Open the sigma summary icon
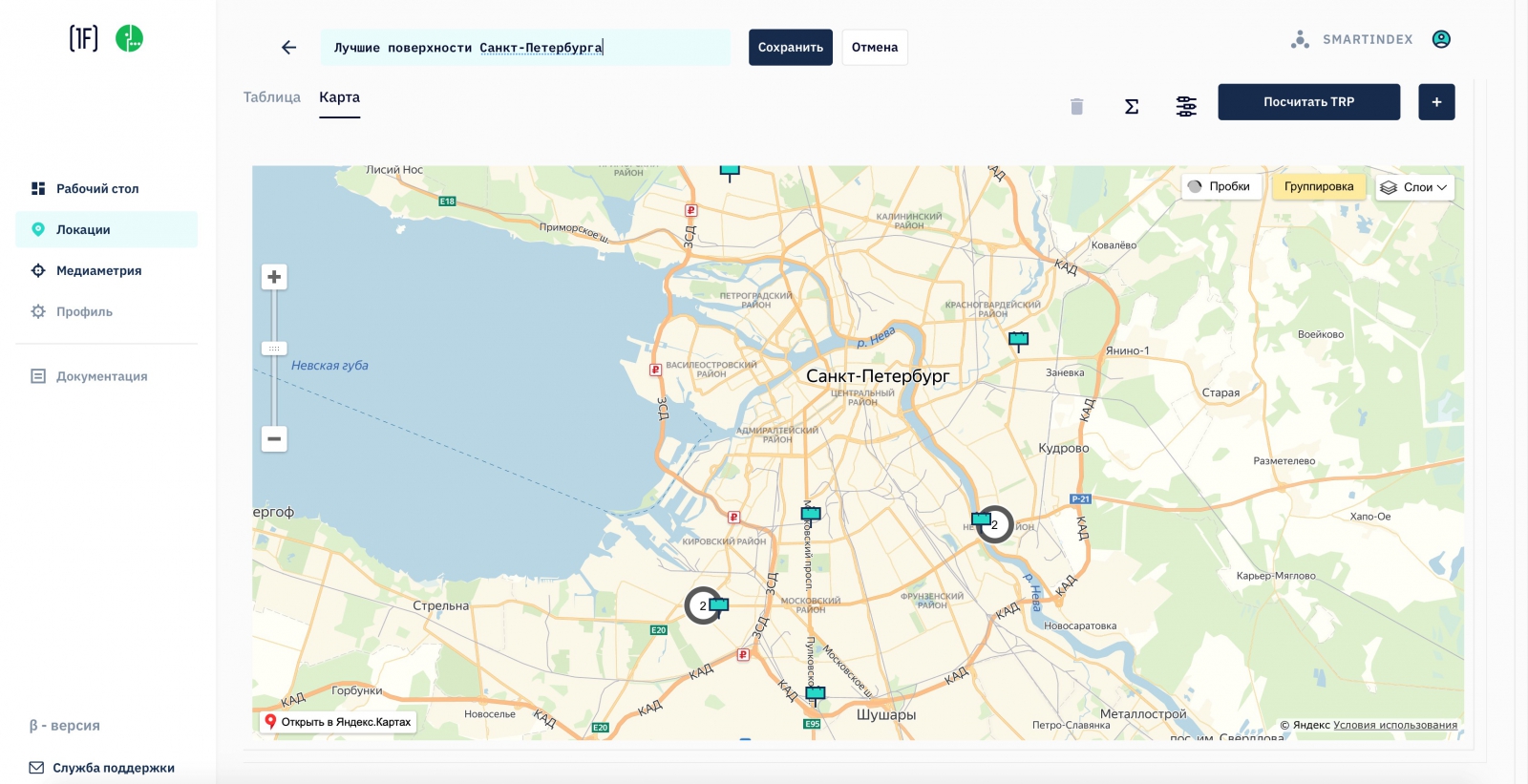Image resolution: width=1528 pixels, height=784 pixels. point(1131,106)
